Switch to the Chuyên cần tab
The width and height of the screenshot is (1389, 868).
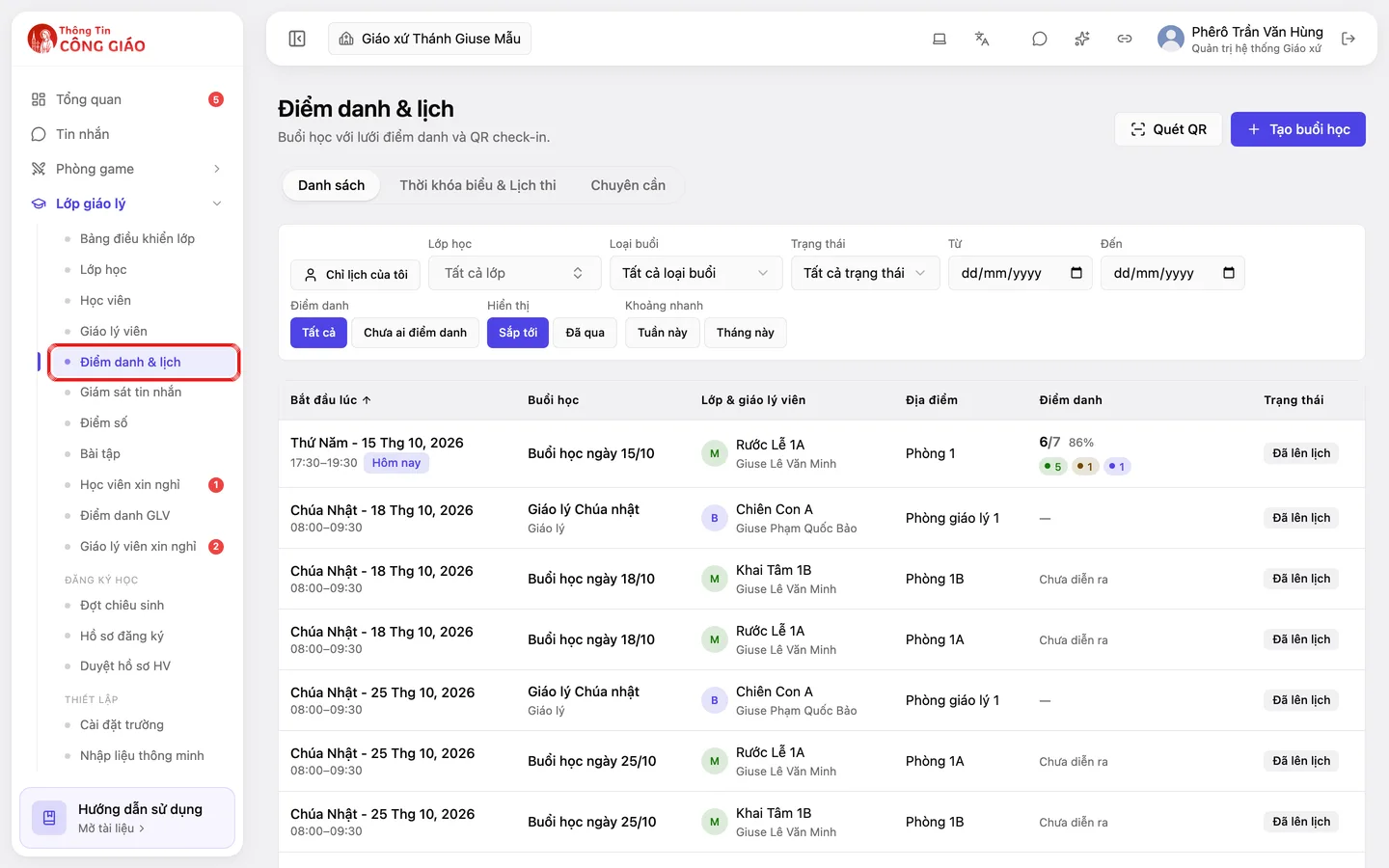tap(628, 185)
